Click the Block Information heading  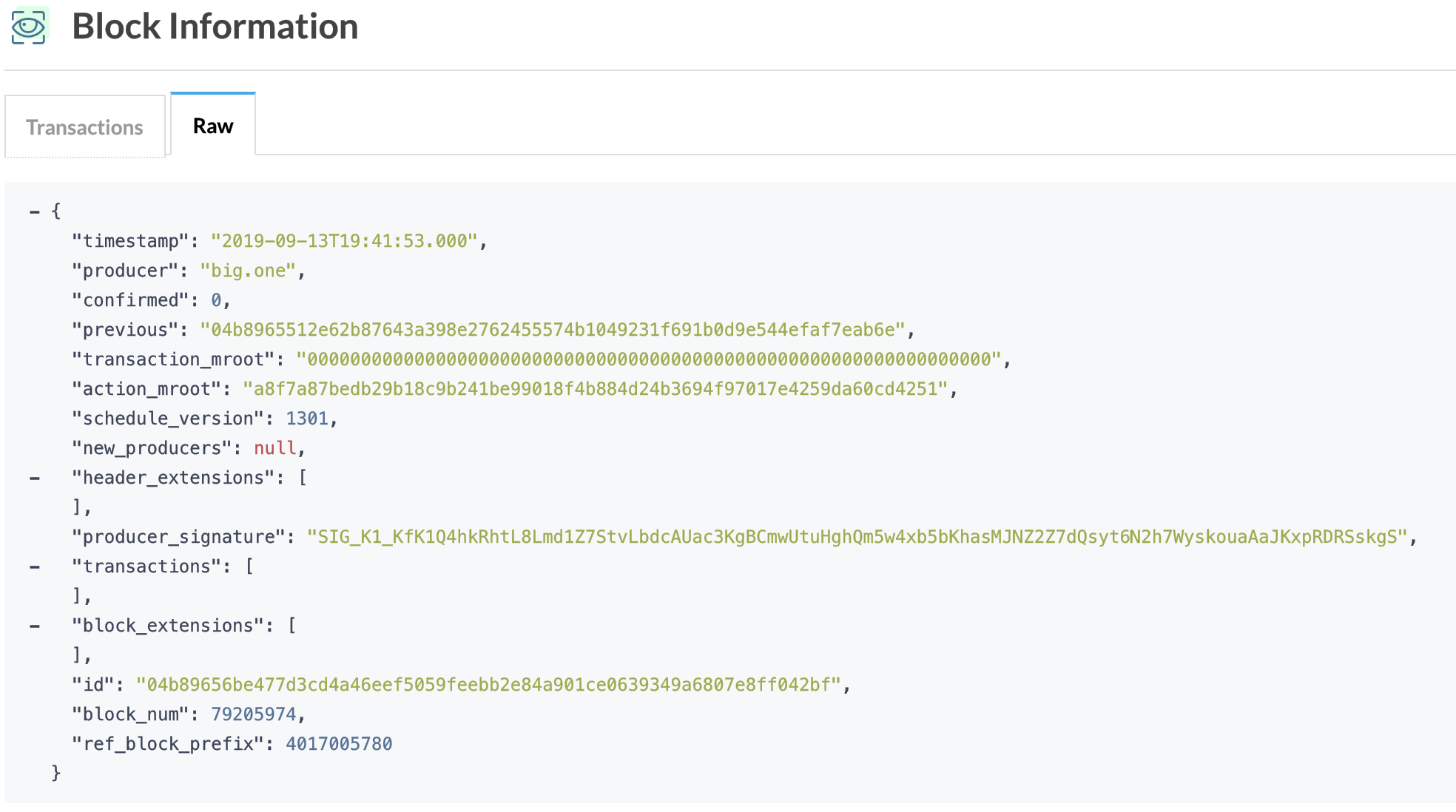[x=215, y=27]
